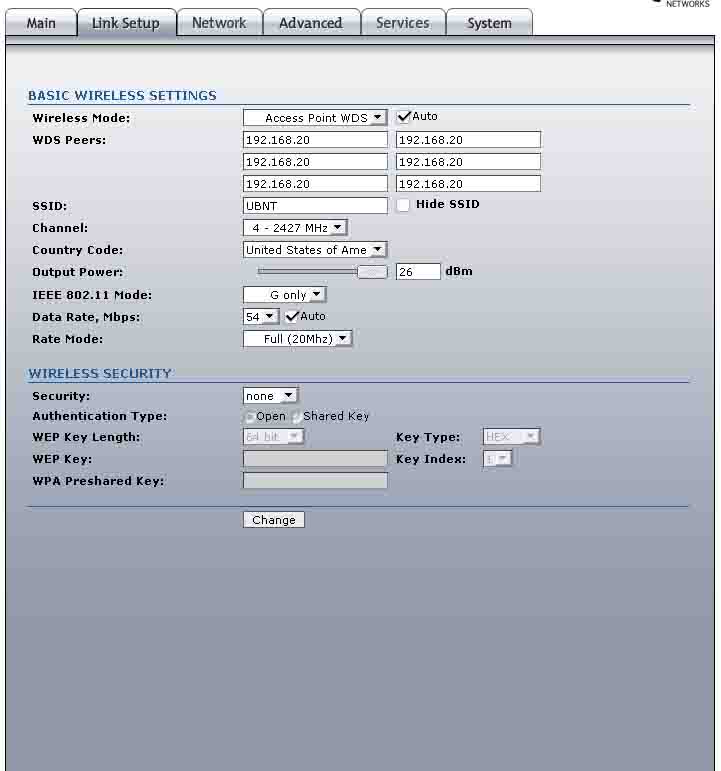Toggle the Auto checkbox for Data Rate

coord(292,316)
